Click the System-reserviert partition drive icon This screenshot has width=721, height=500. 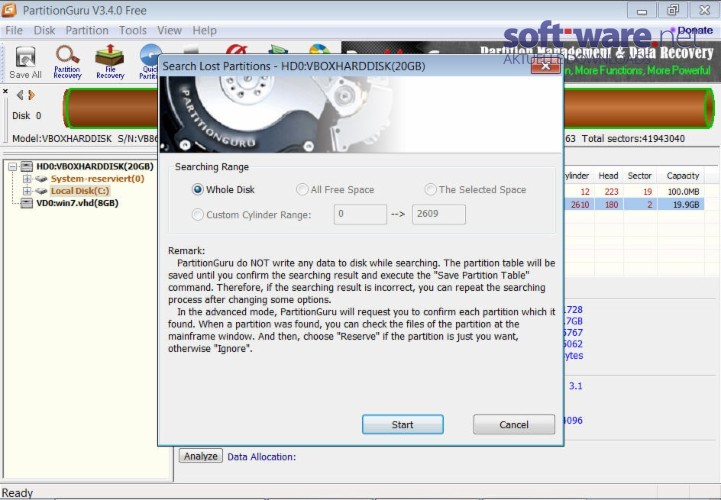point(41,178)
